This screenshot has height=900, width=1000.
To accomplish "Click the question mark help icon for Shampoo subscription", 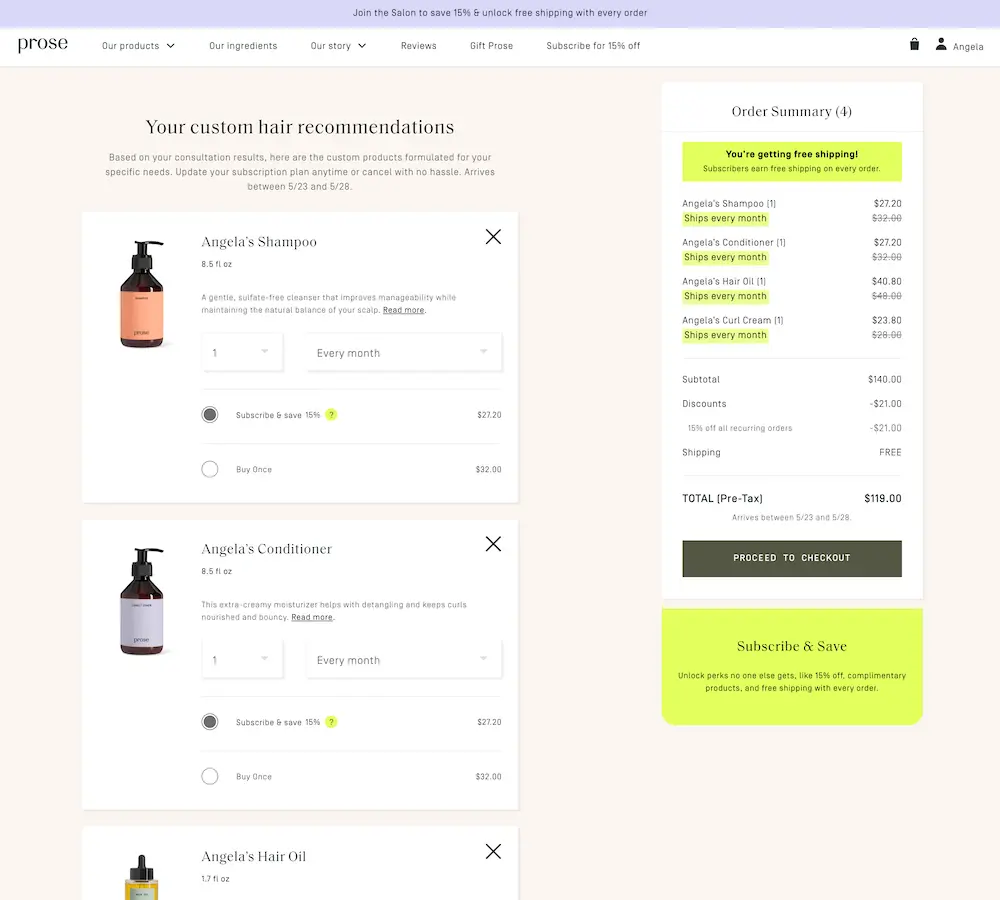I will (x=331, y=415).
